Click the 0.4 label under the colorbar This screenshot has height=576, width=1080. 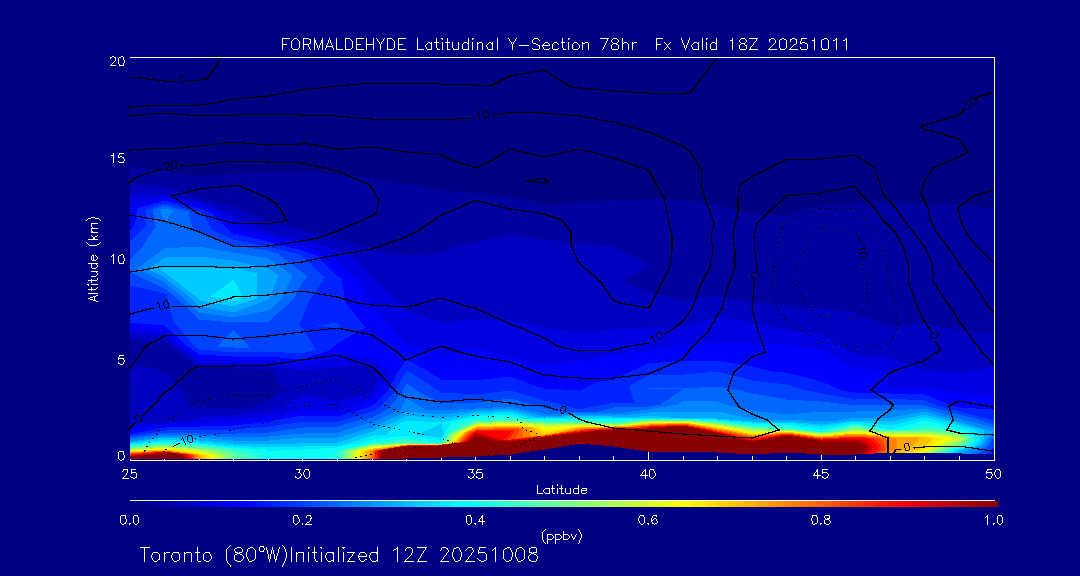(x=475, y=520)
